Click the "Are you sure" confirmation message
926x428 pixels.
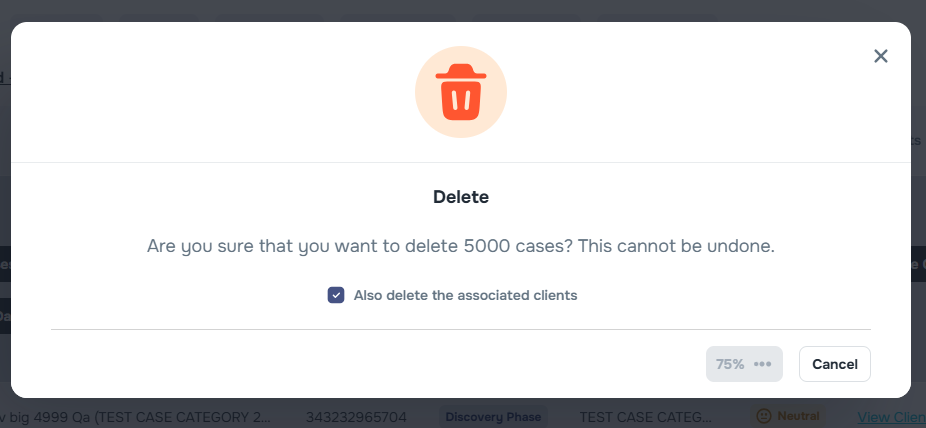point(461,245)
